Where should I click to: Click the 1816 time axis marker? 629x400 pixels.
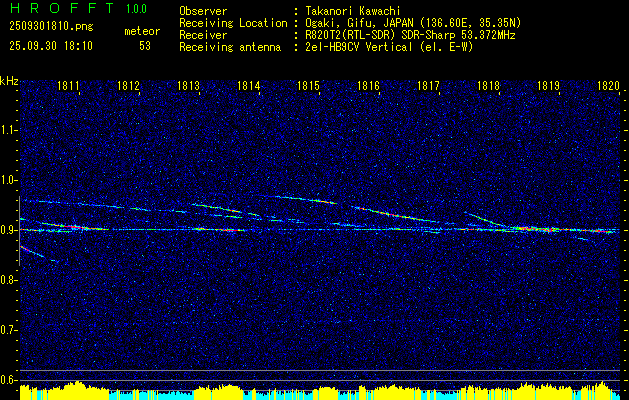coord(368,85)
